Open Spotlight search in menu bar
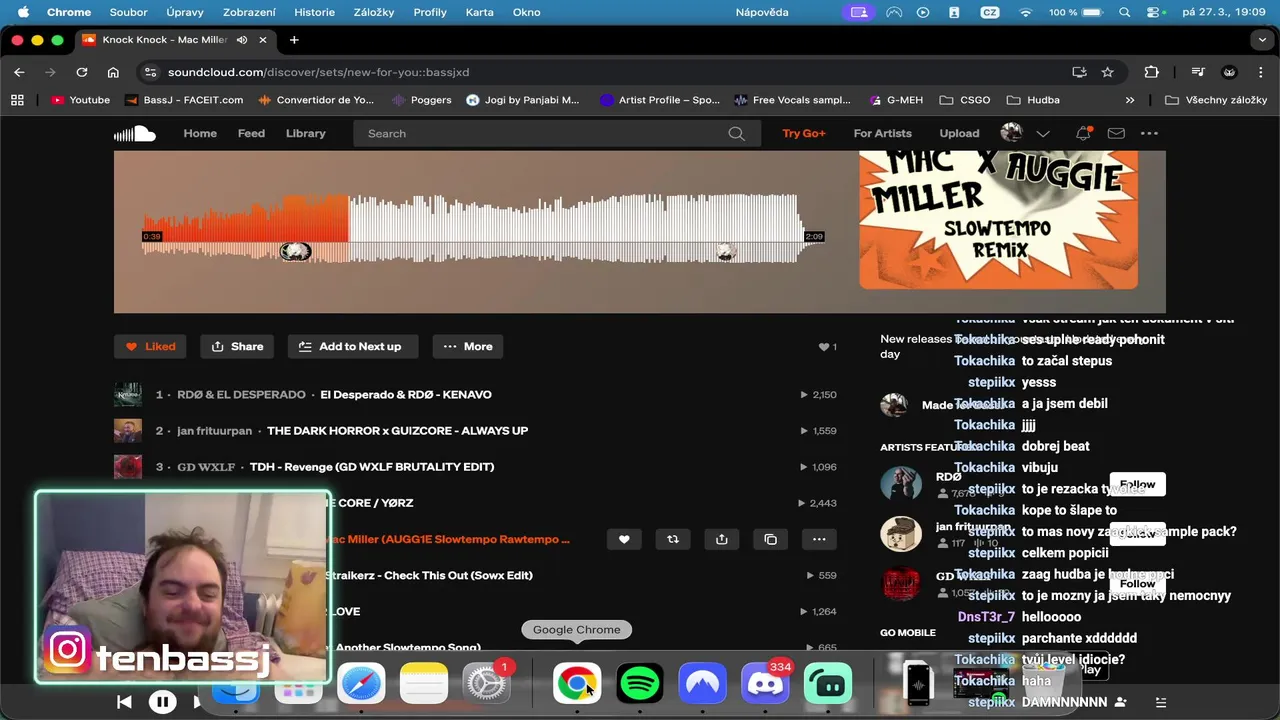This screenshot has width=1280, height=720. [1125, 12]
